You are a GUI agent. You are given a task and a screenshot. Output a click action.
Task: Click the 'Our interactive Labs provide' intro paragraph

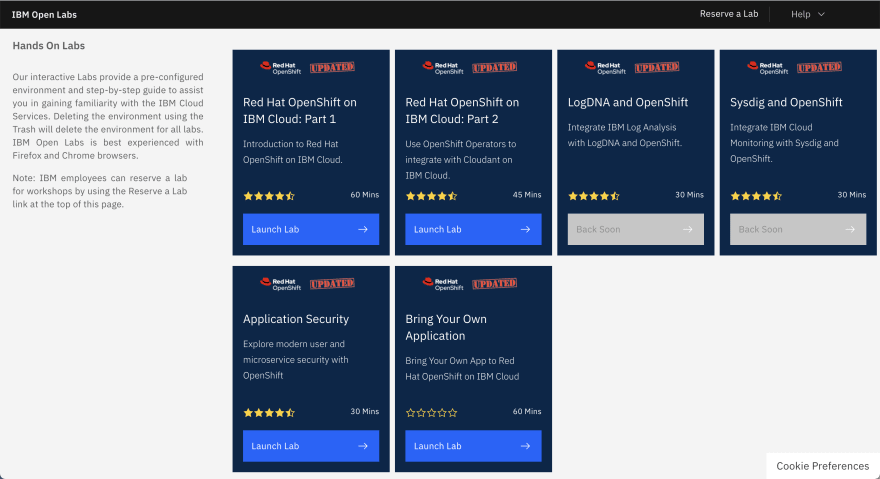(x=108, y=116)
